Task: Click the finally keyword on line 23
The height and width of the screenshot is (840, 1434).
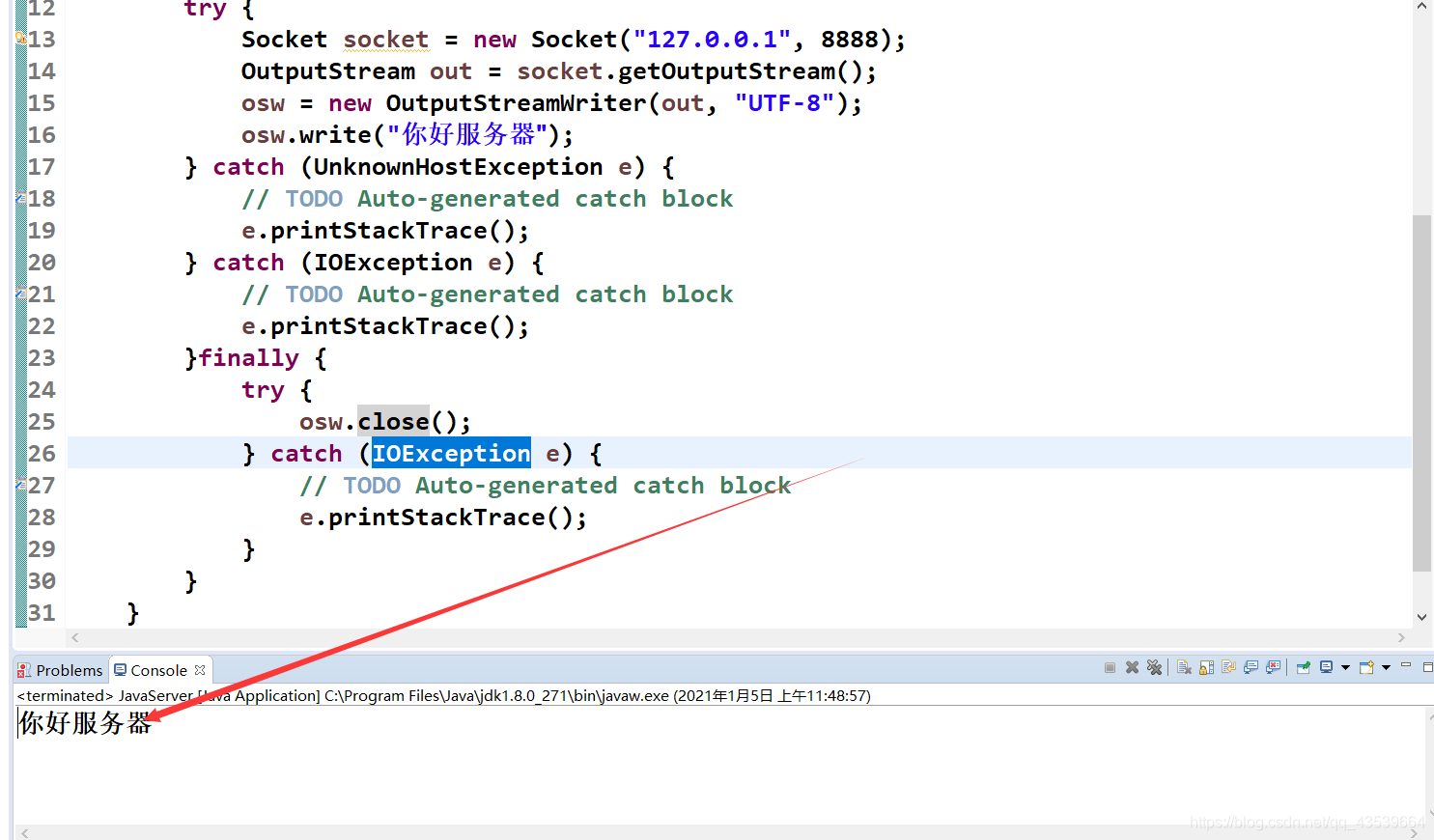Action: tap(248, 358)
